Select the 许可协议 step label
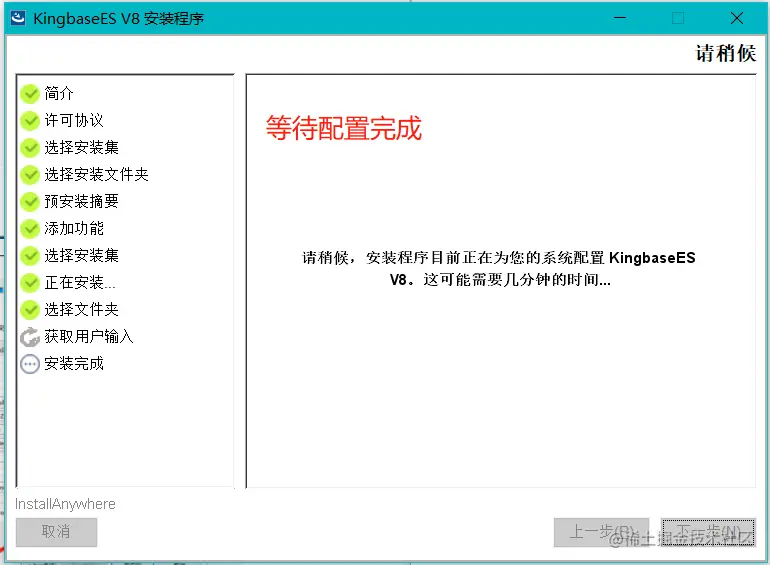 tap(74, 120)
